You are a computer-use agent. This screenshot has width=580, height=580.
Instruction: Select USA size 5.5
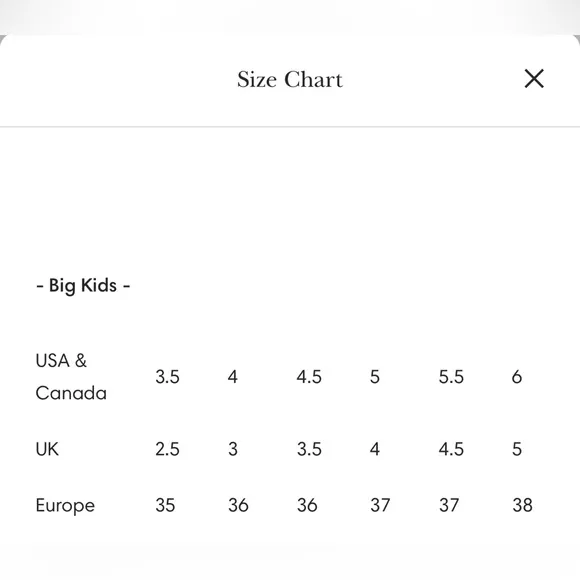tap(451, 377)
